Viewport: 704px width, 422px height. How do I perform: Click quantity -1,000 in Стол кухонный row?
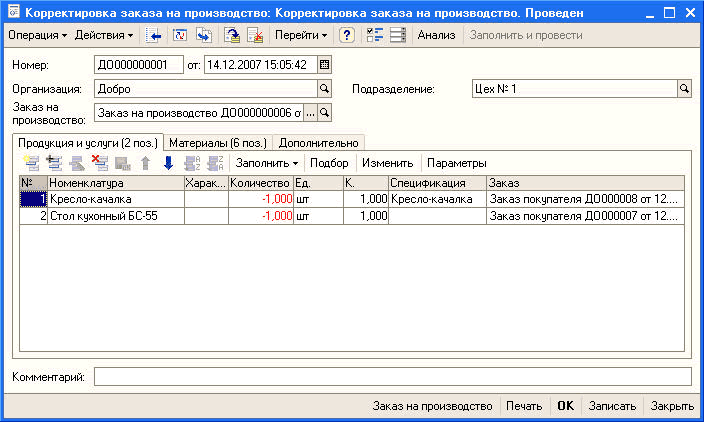pyautogui.click(x=261, y=216)
